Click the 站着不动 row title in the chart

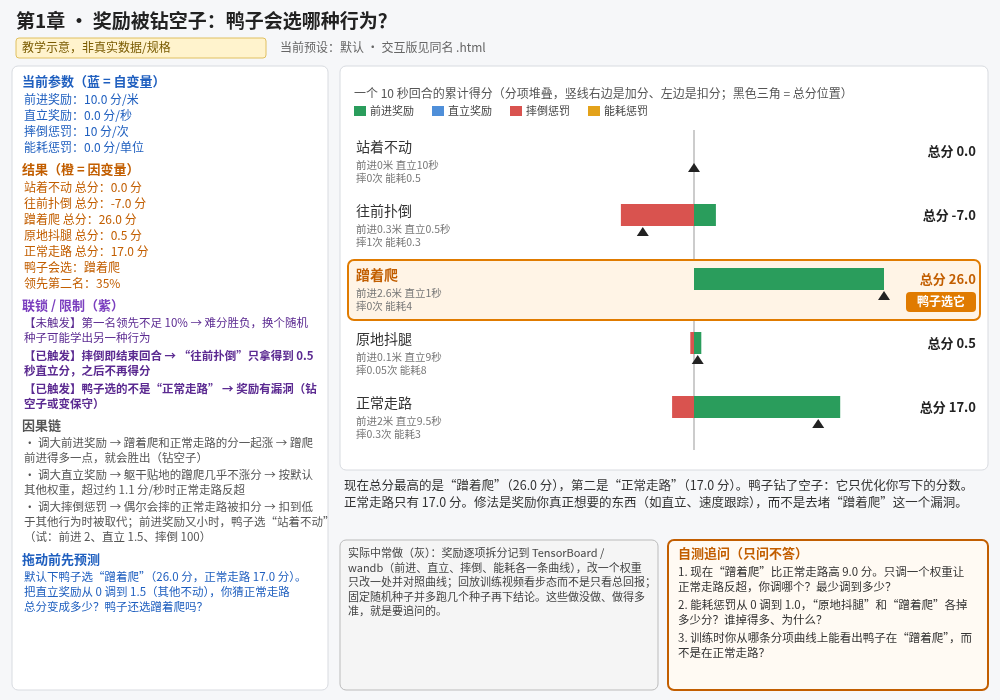coord(384,147)
